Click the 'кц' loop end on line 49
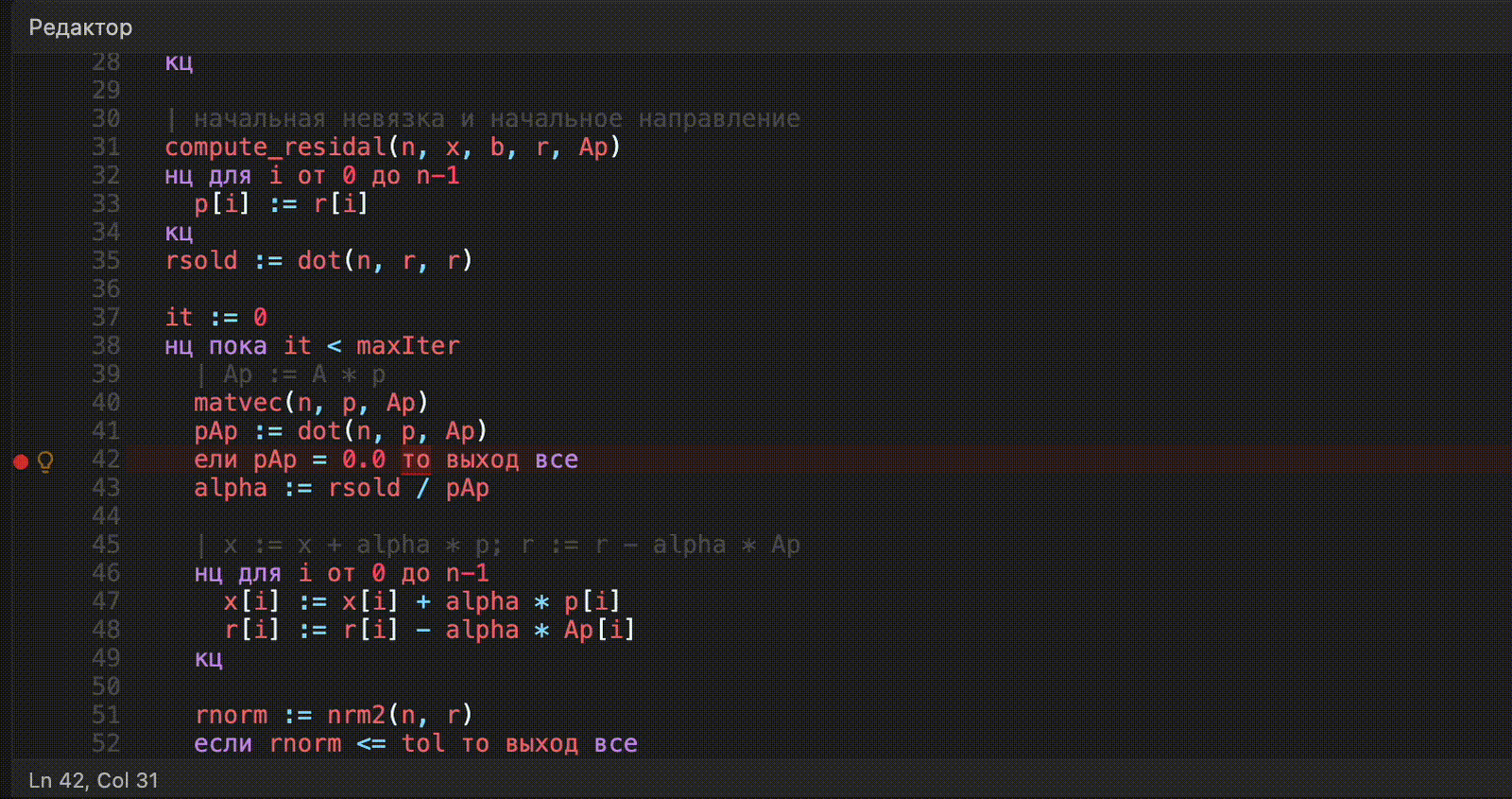Viewport: 1512px width, 799px height. pos(208,658)
